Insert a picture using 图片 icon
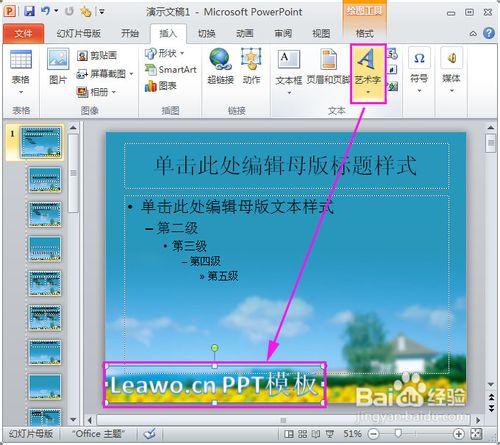Viewport: 500px width, 445px height. pos(58,59)
